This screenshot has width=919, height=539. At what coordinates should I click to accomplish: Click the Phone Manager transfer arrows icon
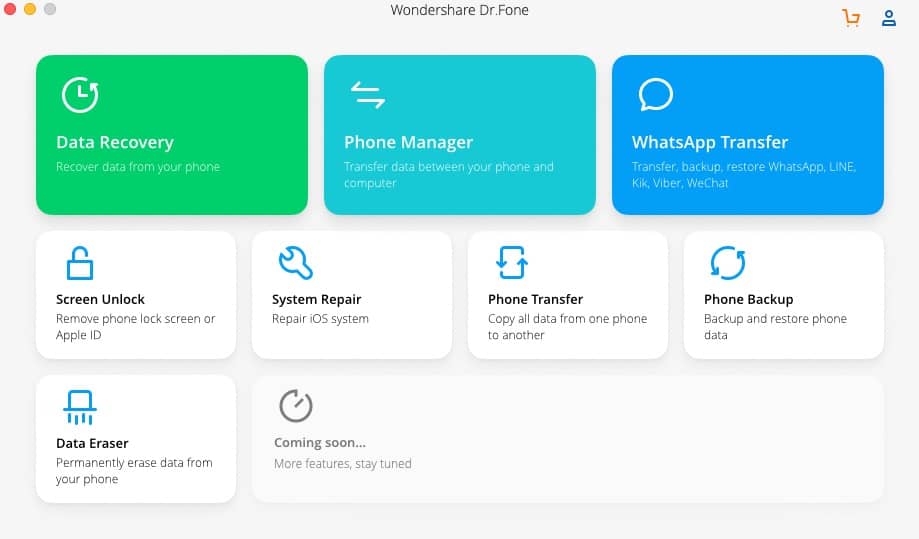pyautogui.click(x=367, y=95)
